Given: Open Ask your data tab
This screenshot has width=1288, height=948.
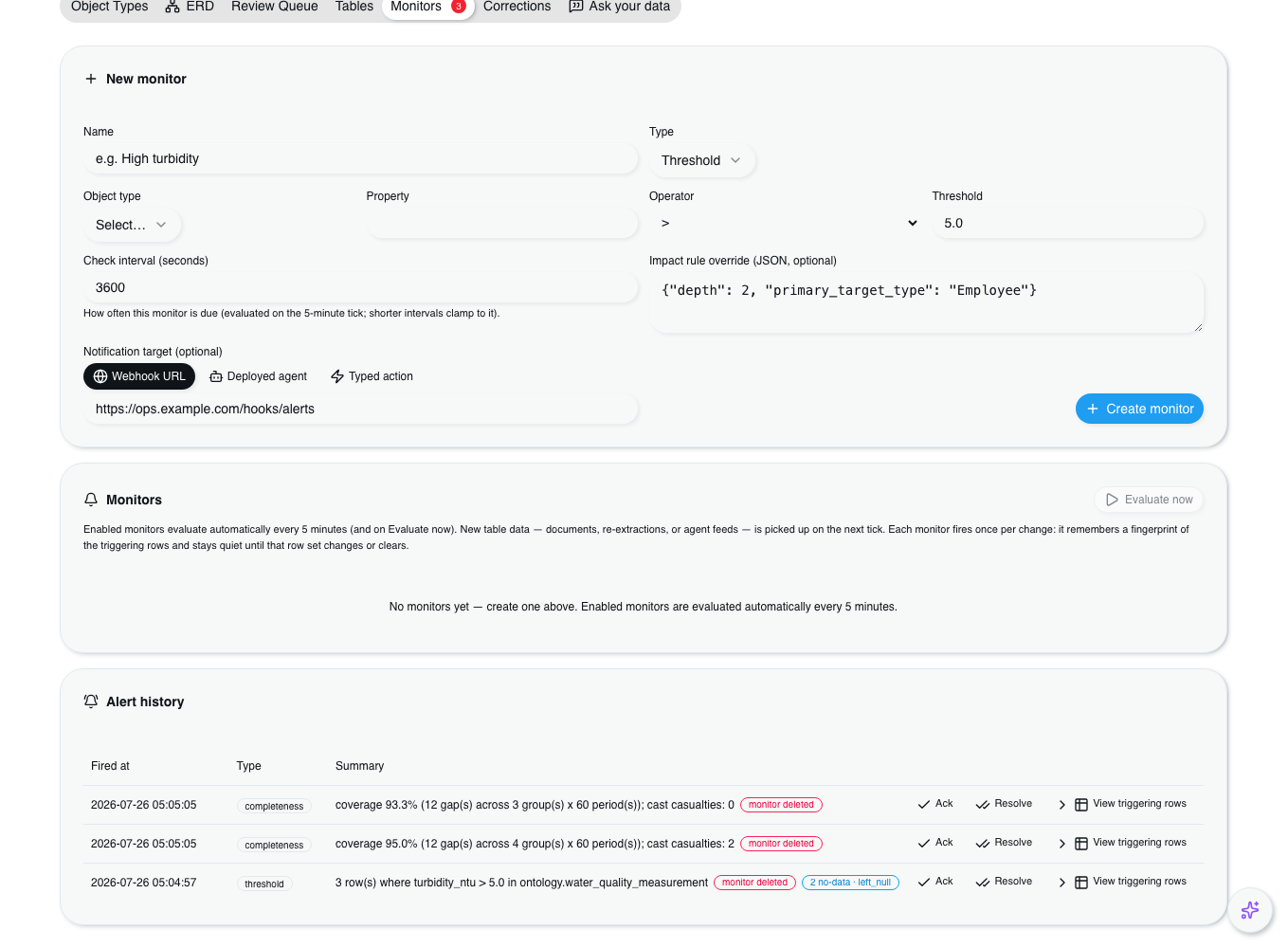Looking at the screenshot, I should (620, 7).
